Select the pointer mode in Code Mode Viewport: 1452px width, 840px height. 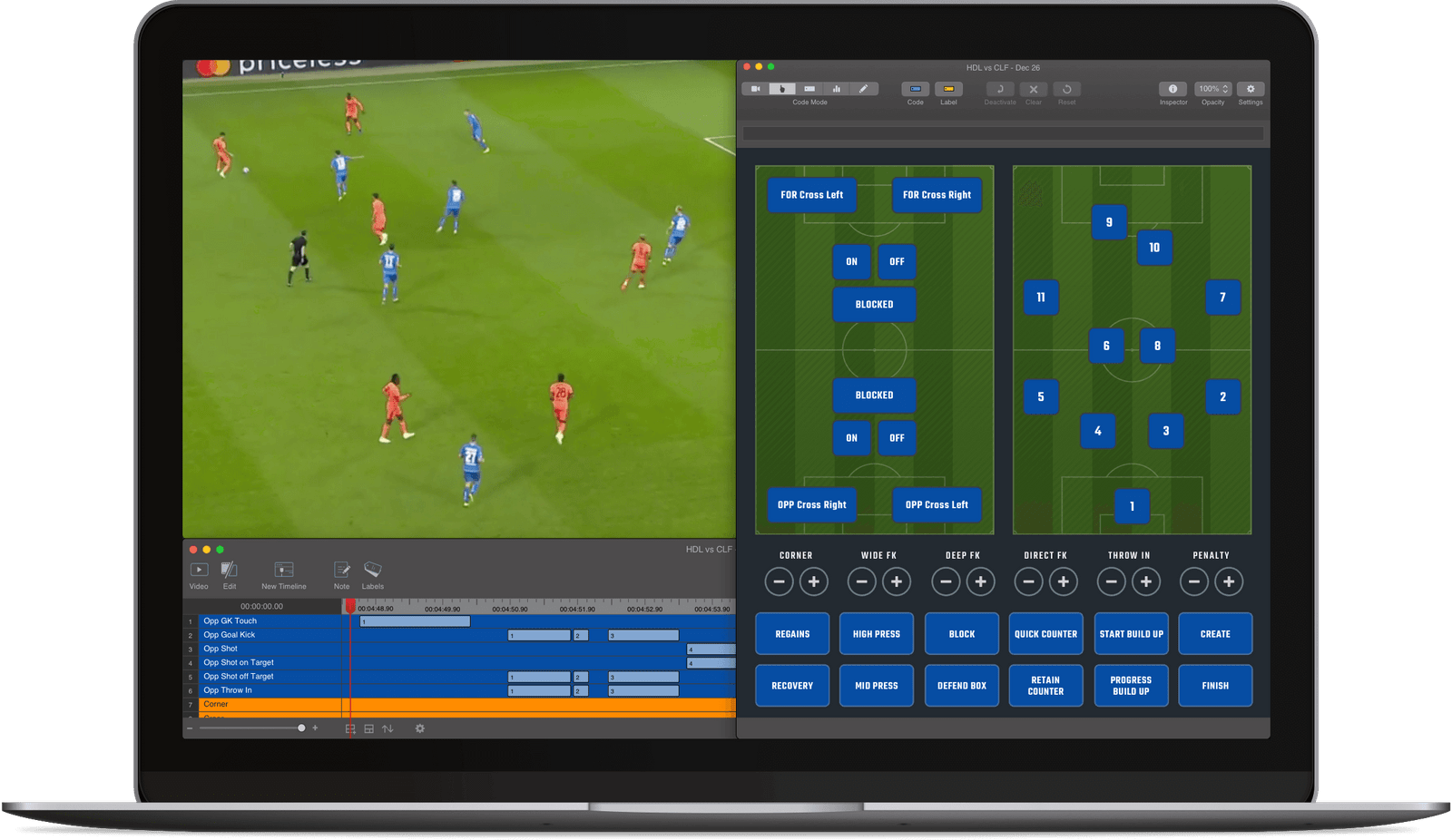click(782, 88)
